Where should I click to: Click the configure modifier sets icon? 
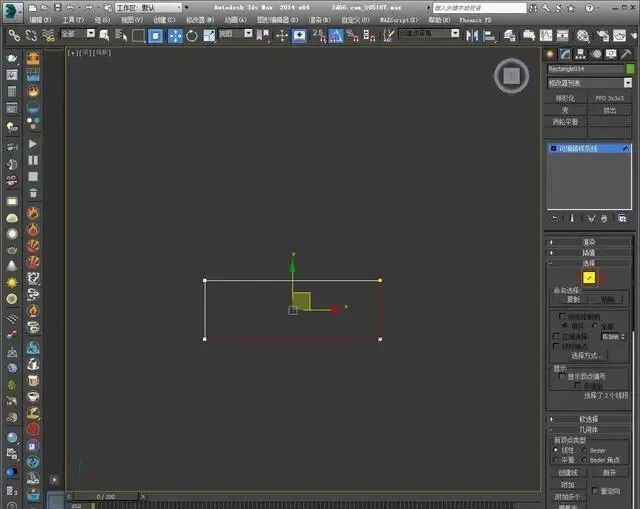click(622, 219)
